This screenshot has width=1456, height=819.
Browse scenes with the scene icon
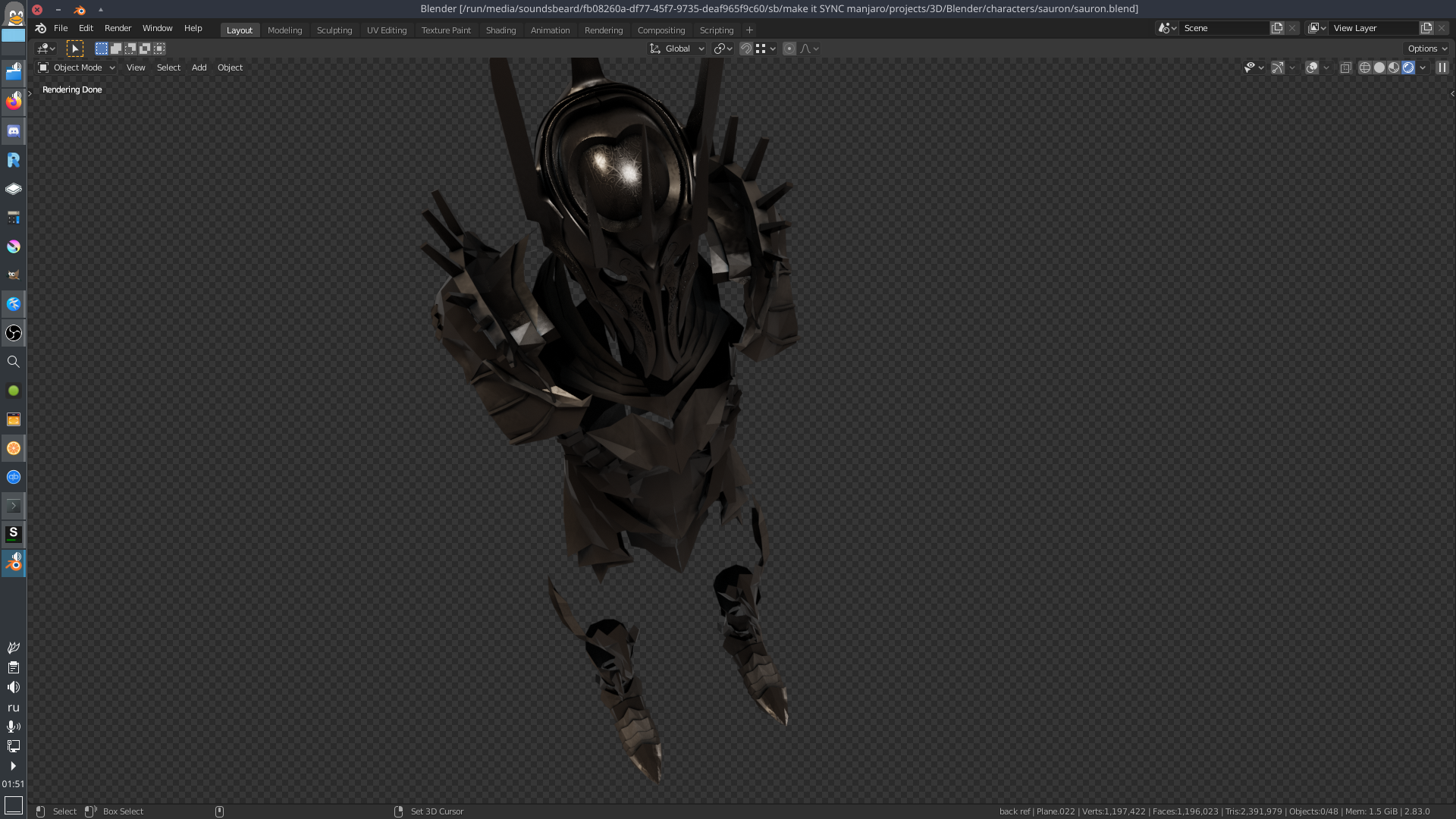pos(1167,28)
